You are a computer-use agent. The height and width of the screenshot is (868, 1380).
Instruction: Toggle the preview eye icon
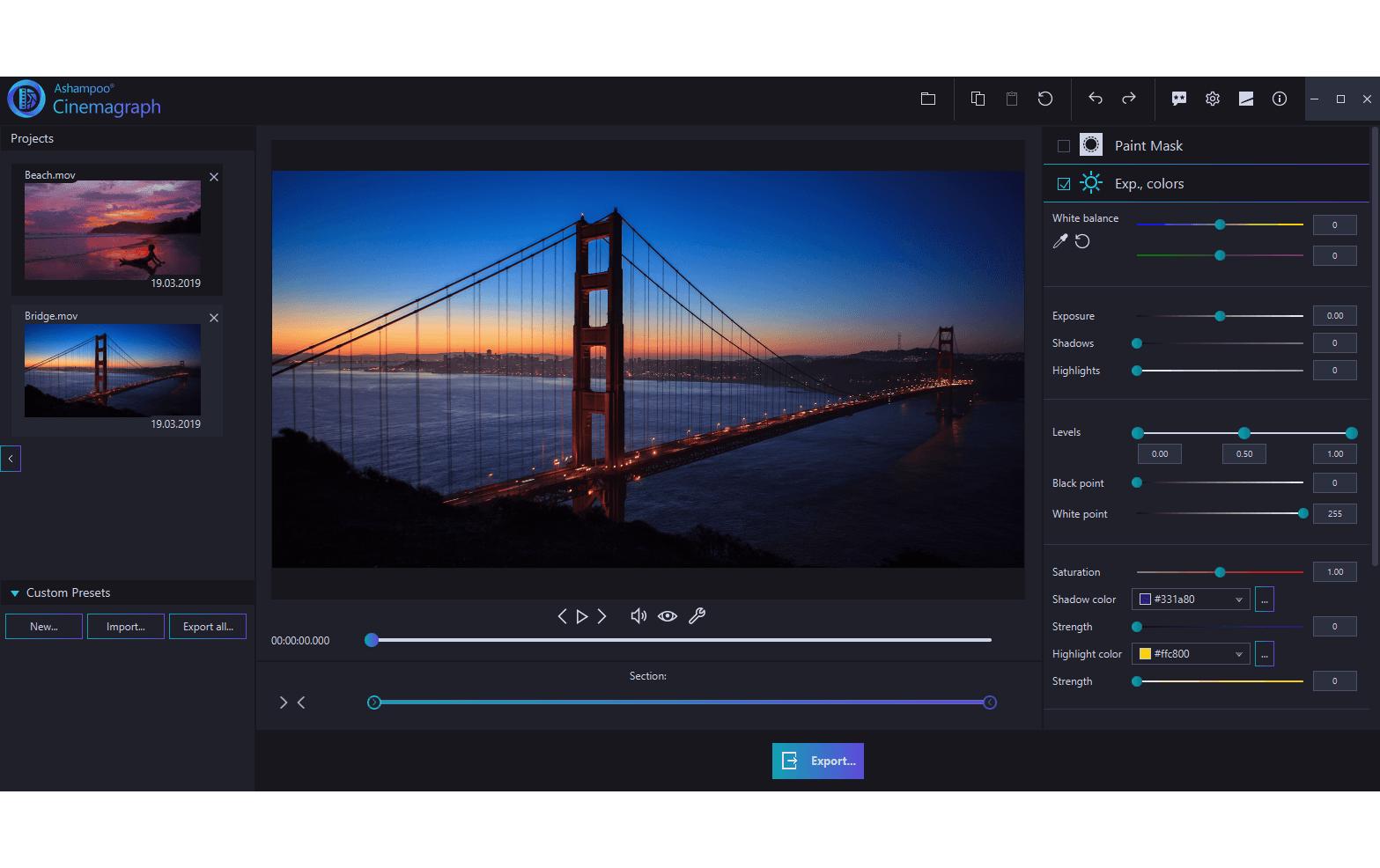(x=668, y=615)
